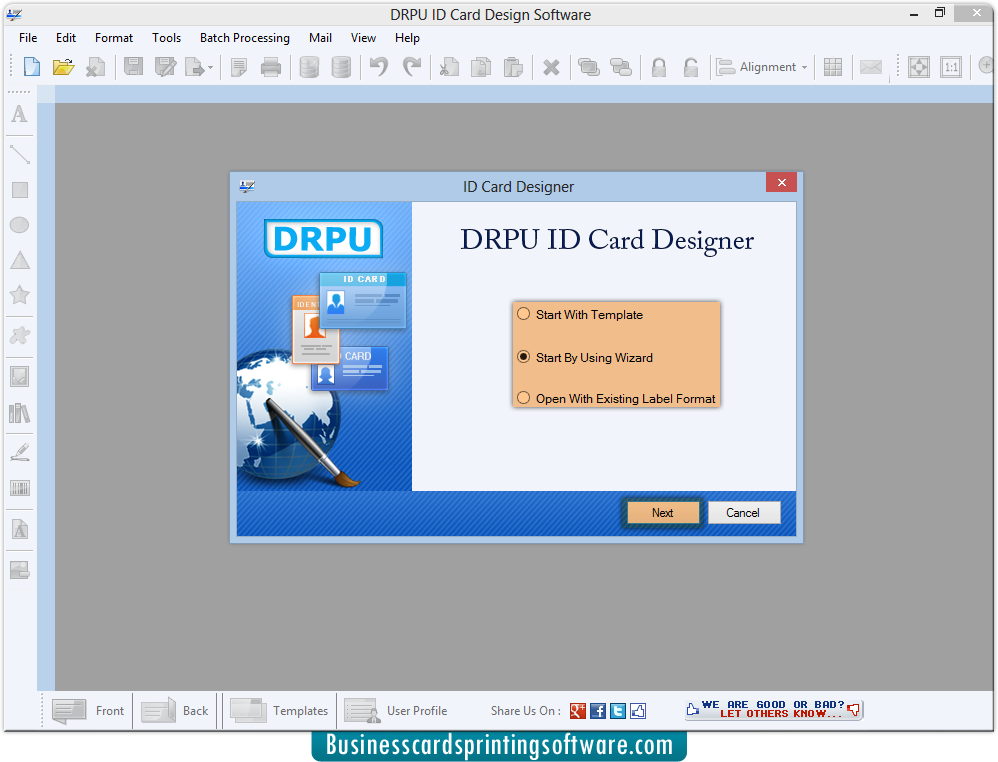Open the File menu

(28, 38)
